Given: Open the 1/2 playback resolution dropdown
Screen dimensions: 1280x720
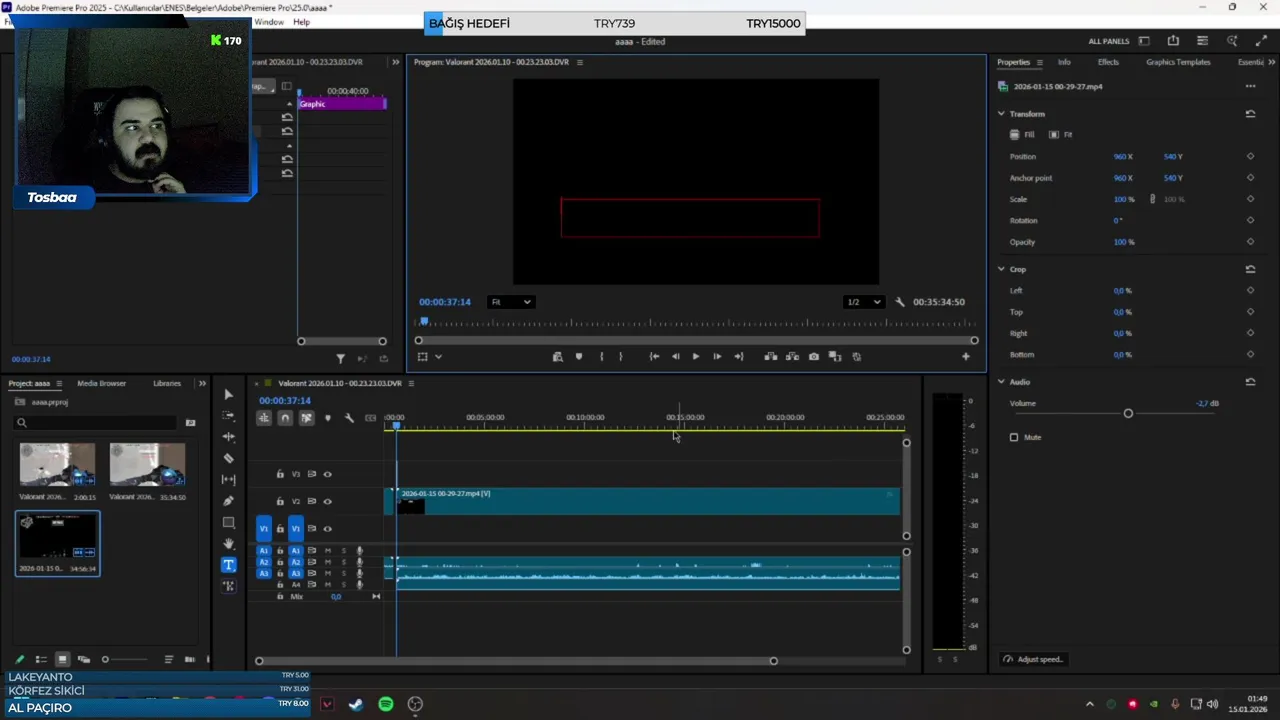Looking at the screenshot, I should coord(864,302).
